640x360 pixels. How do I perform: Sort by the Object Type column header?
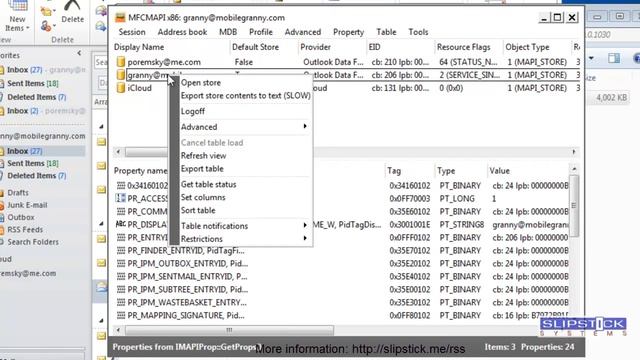[x=536, y=47]
